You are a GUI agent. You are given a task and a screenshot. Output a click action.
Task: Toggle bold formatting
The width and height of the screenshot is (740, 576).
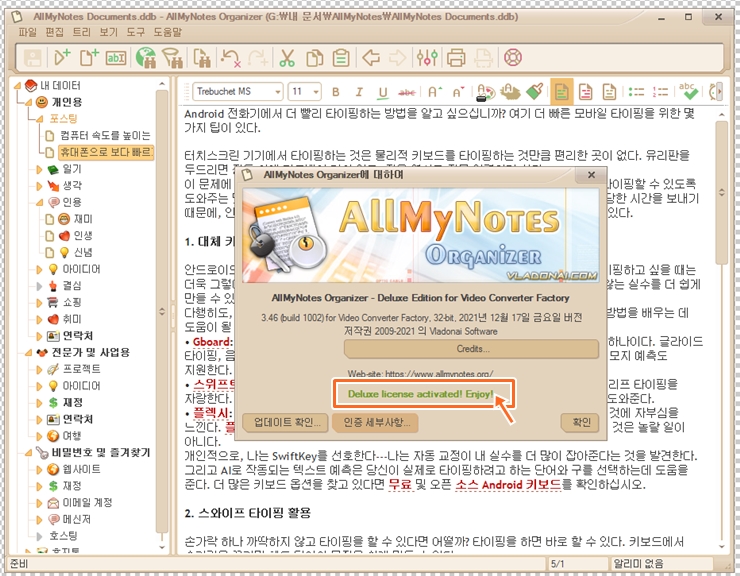pos(336,92)
